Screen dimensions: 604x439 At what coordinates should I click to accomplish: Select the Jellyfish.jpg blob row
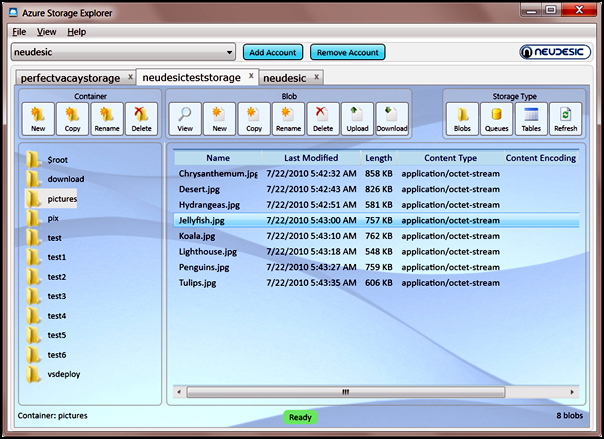[376, 220]
